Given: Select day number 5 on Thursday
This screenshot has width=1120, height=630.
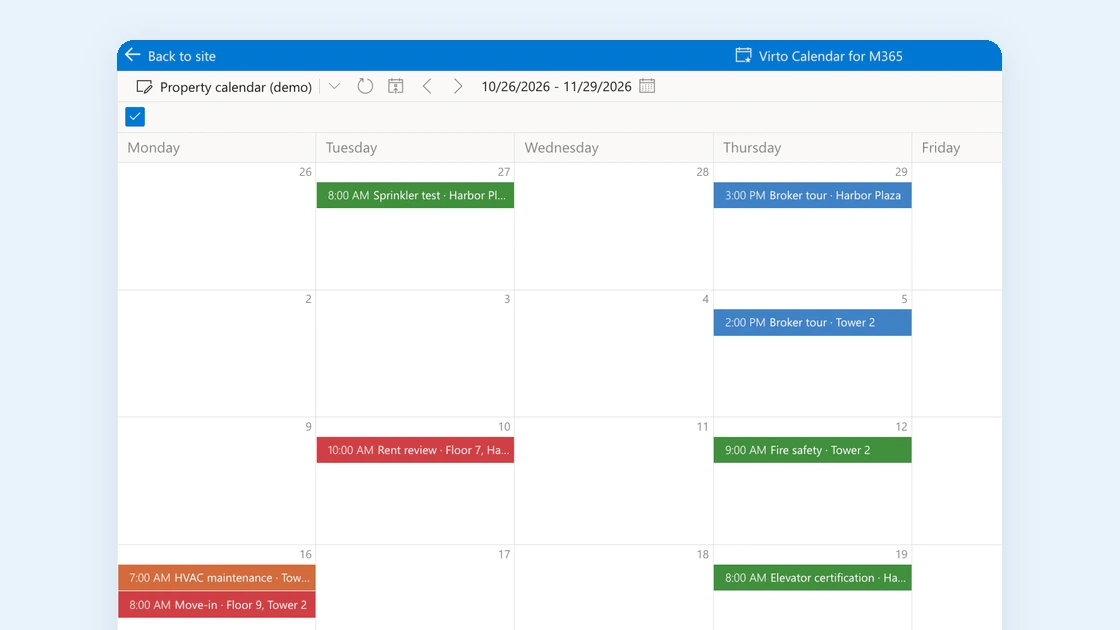Looking at the screenshot, I should coord(904,299).
